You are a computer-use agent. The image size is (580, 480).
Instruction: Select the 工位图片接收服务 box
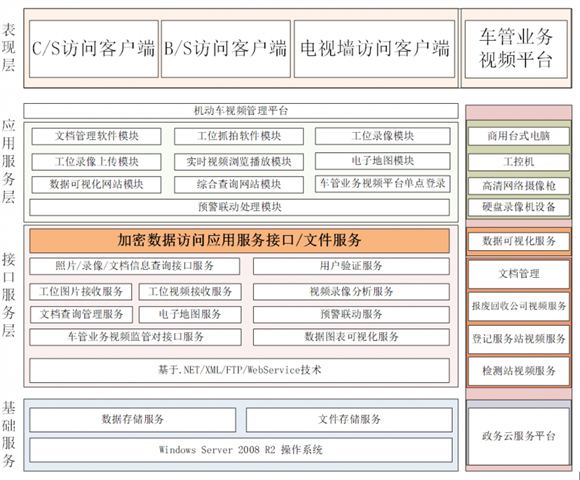click(81, 291)
